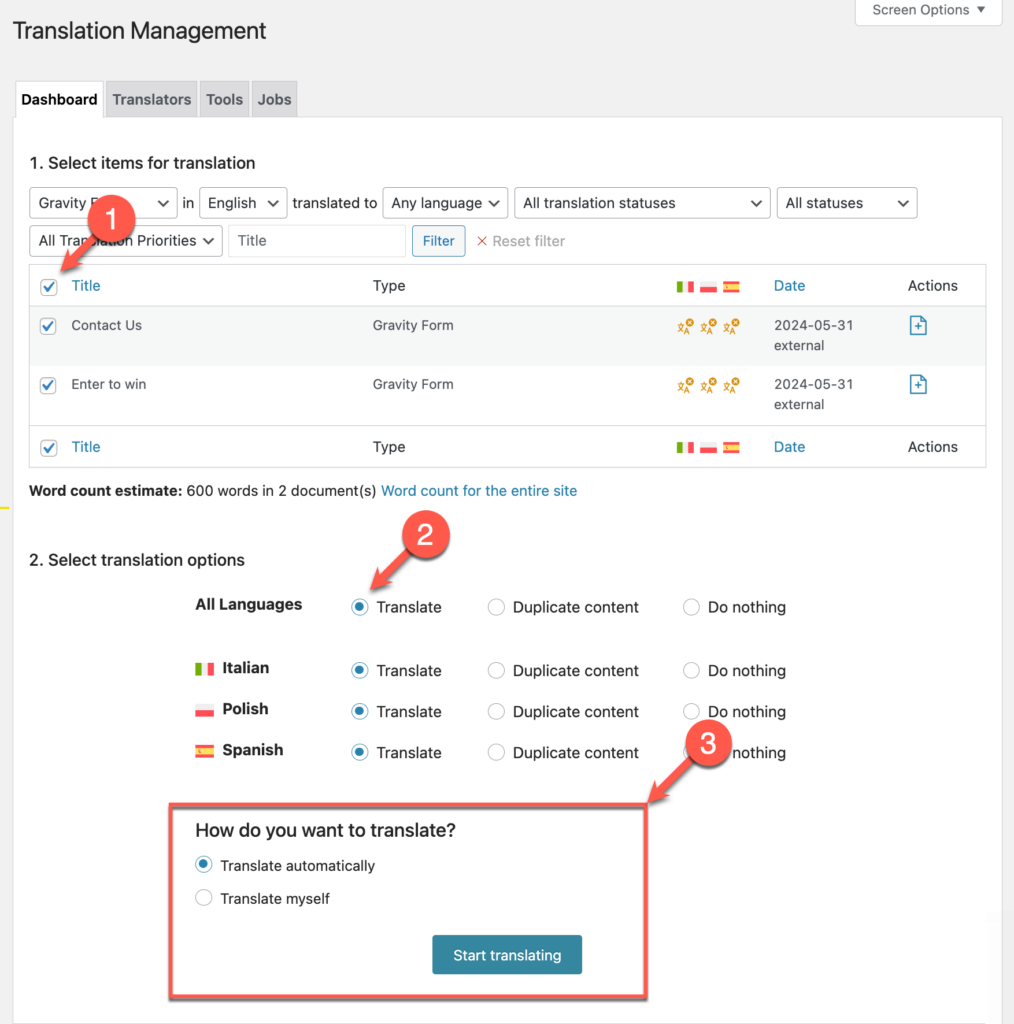Uncheck the Contact Us row checkbox

tap(48, 325)
